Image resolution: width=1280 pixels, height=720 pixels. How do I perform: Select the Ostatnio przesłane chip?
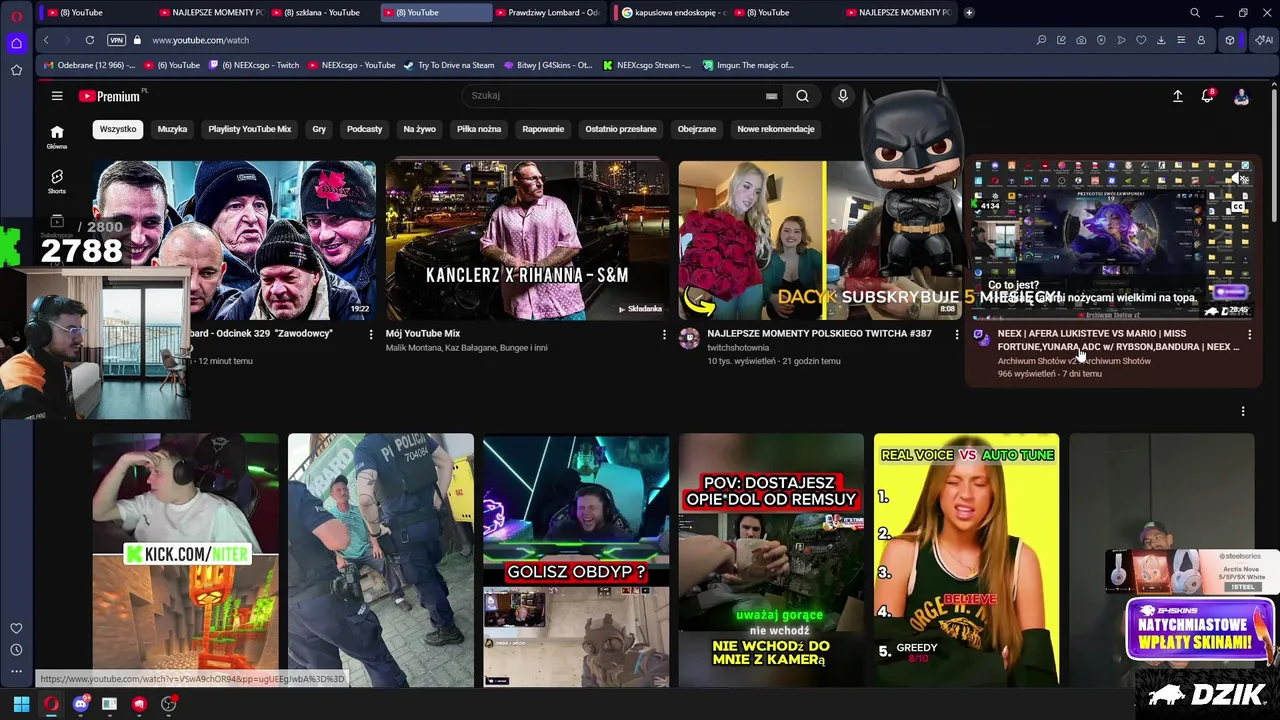tap(621, 129)
